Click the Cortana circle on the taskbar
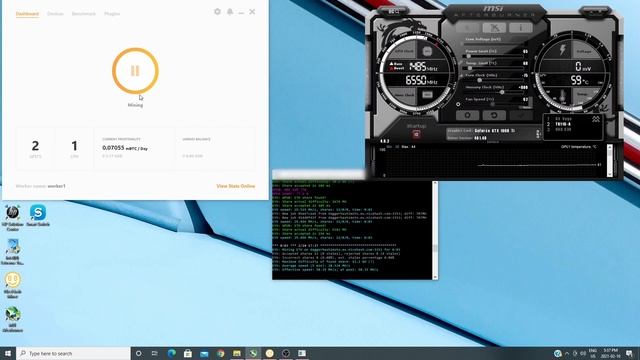640x360 pixels. (139, 353)
